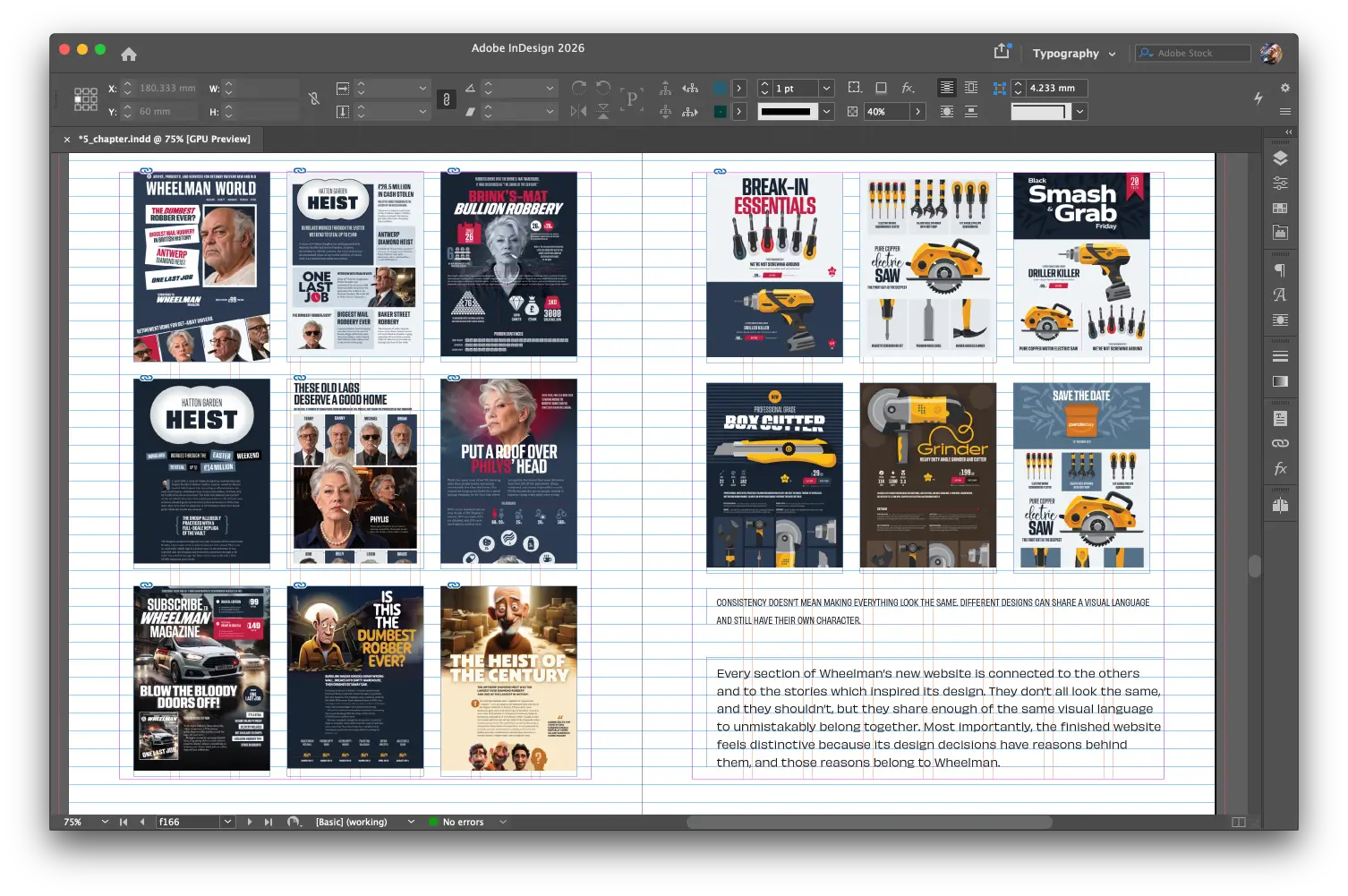
Task: Click the Home icon
Action: point(129,54)
